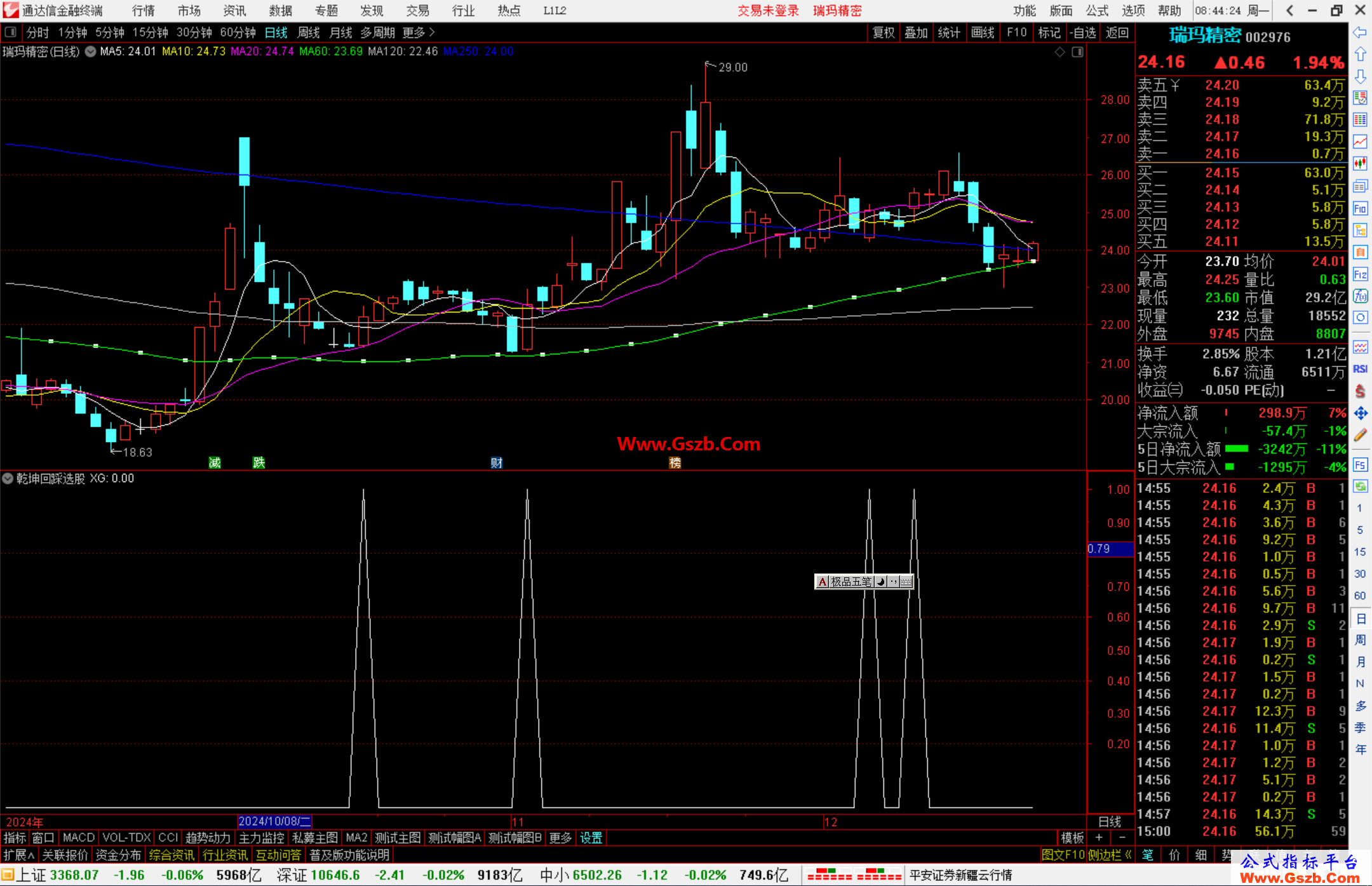Click 交易未登录 login link
1372x886 pixels.
pos(768,10)
